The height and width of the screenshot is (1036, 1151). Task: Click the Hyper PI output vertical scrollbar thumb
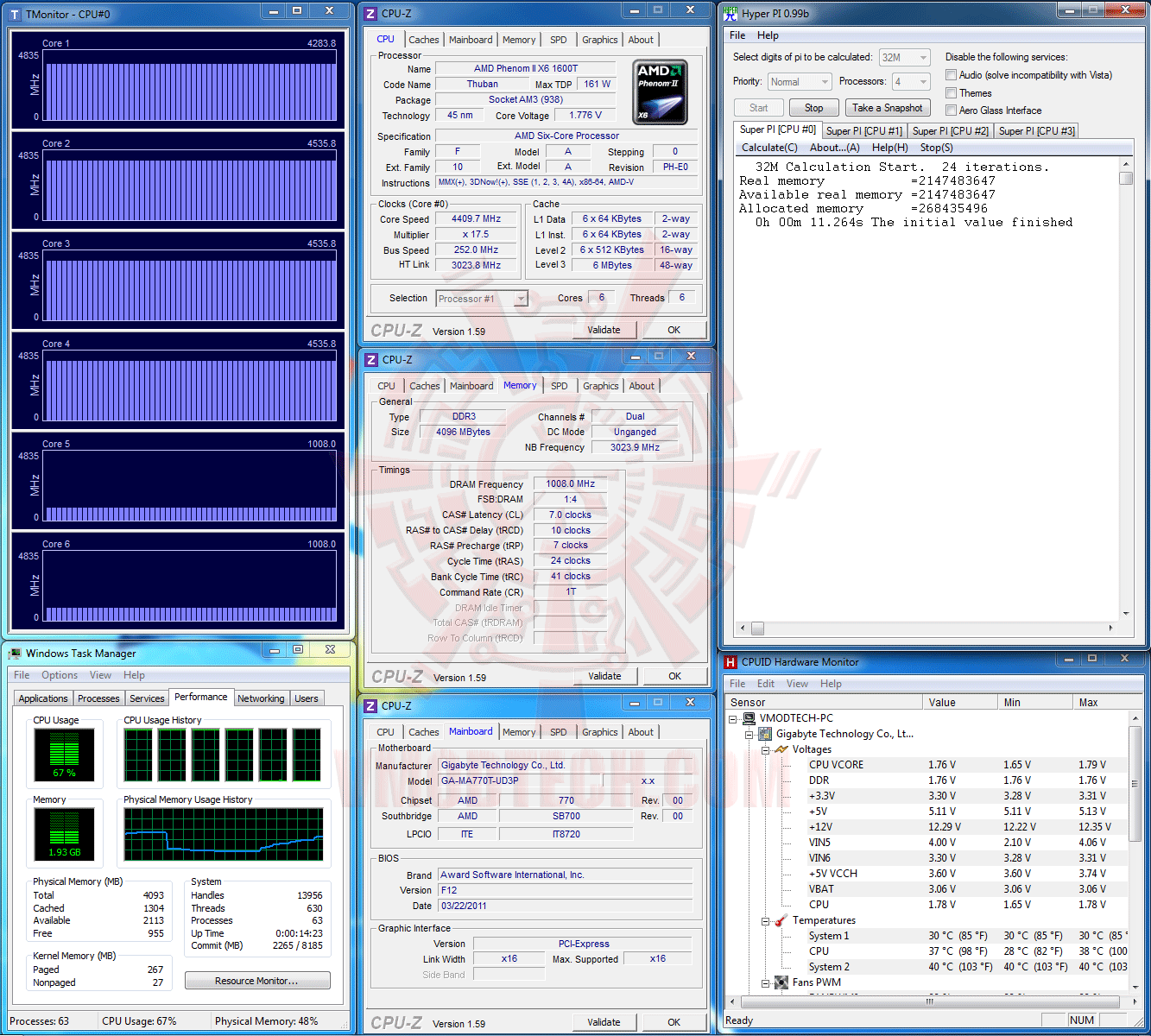(1126, 179)
